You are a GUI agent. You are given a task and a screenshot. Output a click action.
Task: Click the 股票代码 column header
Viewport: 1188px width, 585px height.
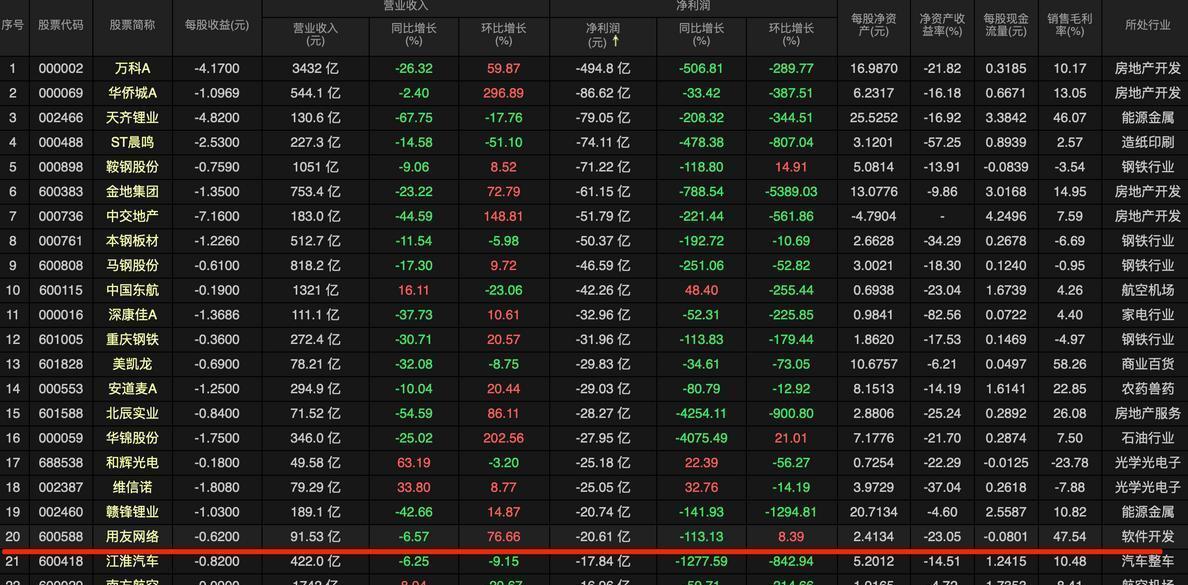[x=61, y=24]
